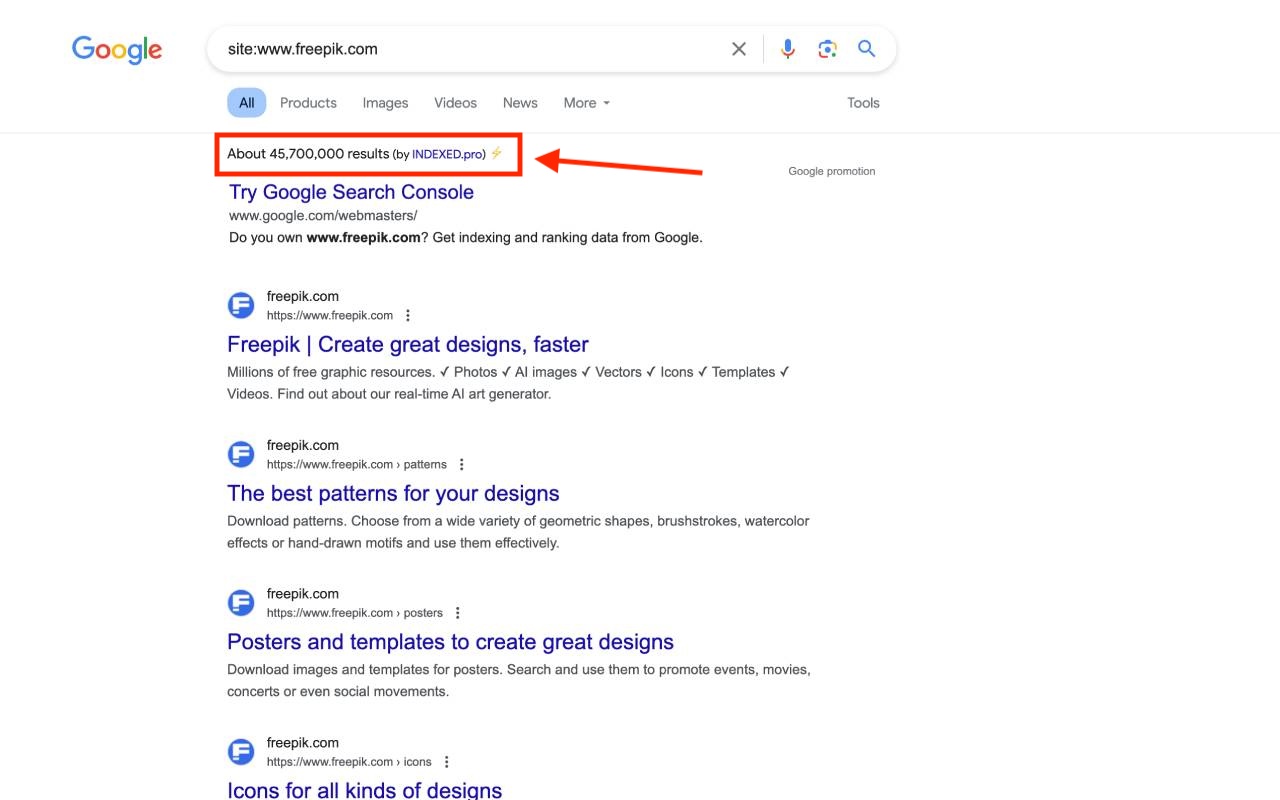
Task: Click the Download patterns snippet text
Action: [x=518, y=532]
